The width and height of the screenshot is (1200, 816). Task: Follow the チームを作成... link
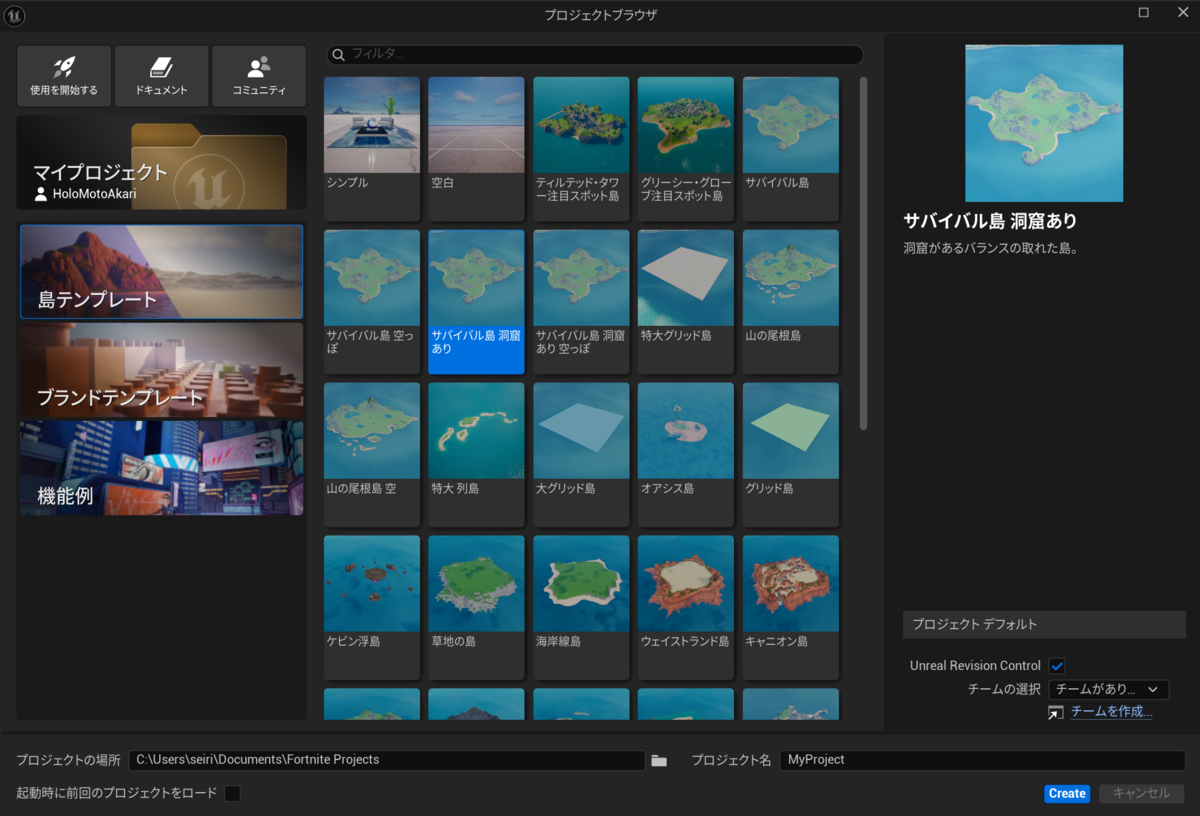pos(1112,712)
